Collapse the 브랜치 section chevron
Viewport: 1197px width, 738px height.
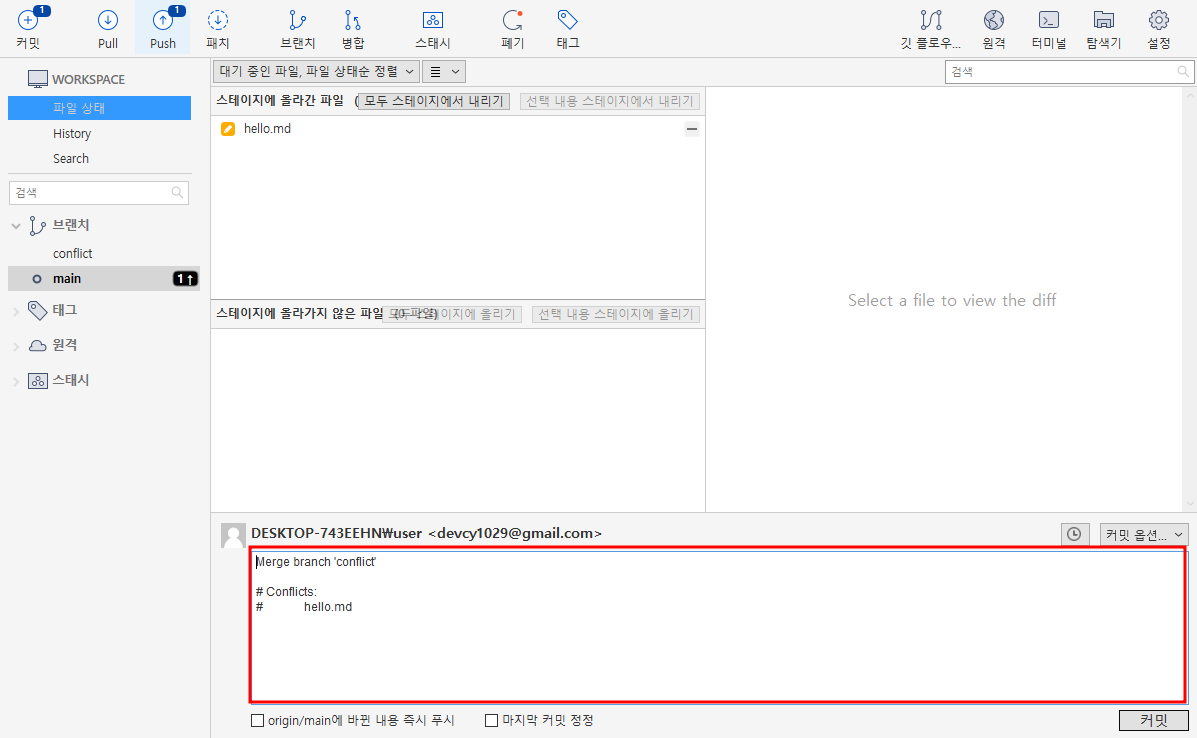click(16, 226)
